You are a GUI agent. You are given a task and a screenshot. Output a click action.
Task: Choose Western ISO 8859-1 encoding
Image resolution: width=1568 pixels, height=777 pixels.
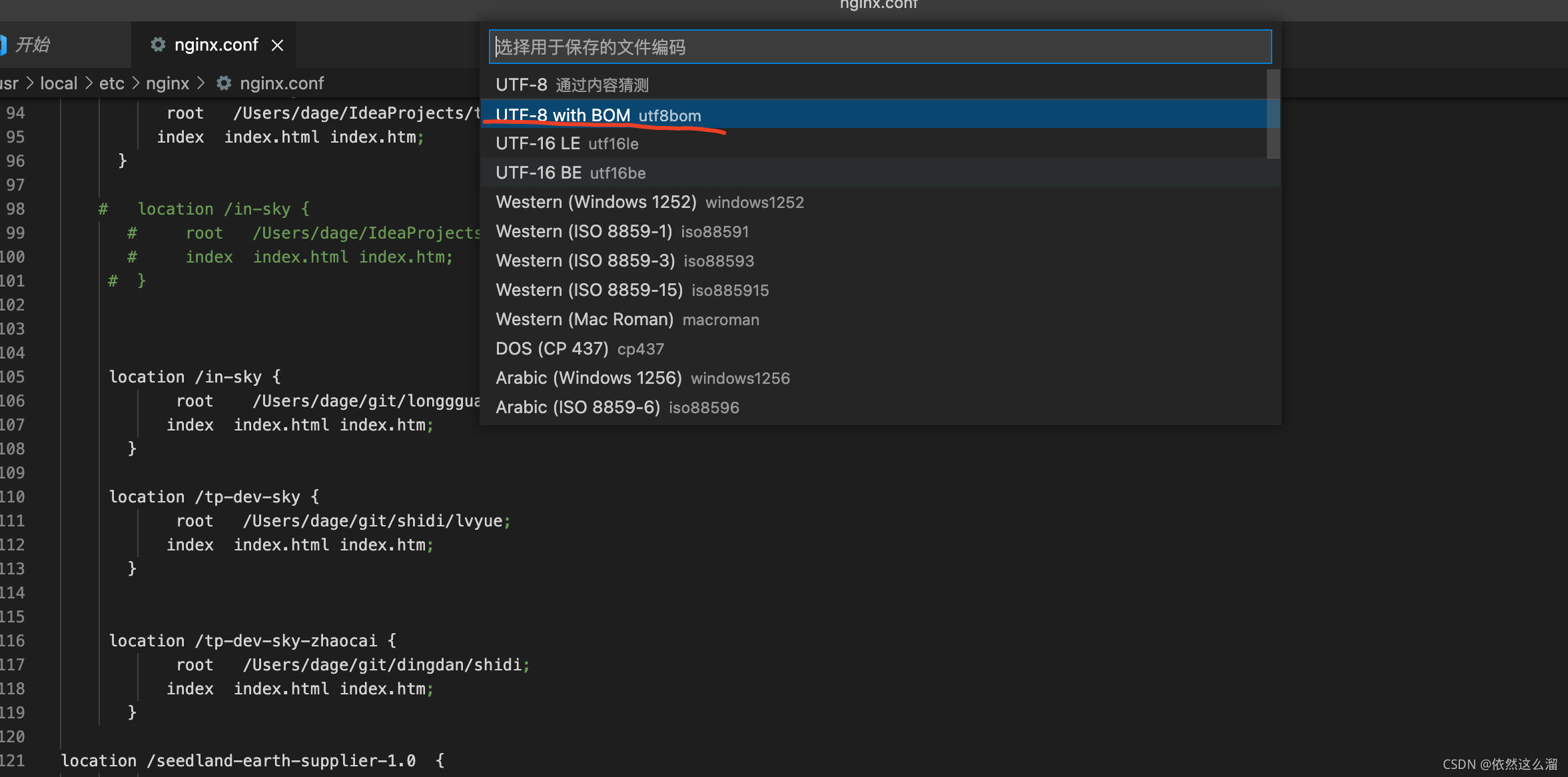click(x=622, y=231)
